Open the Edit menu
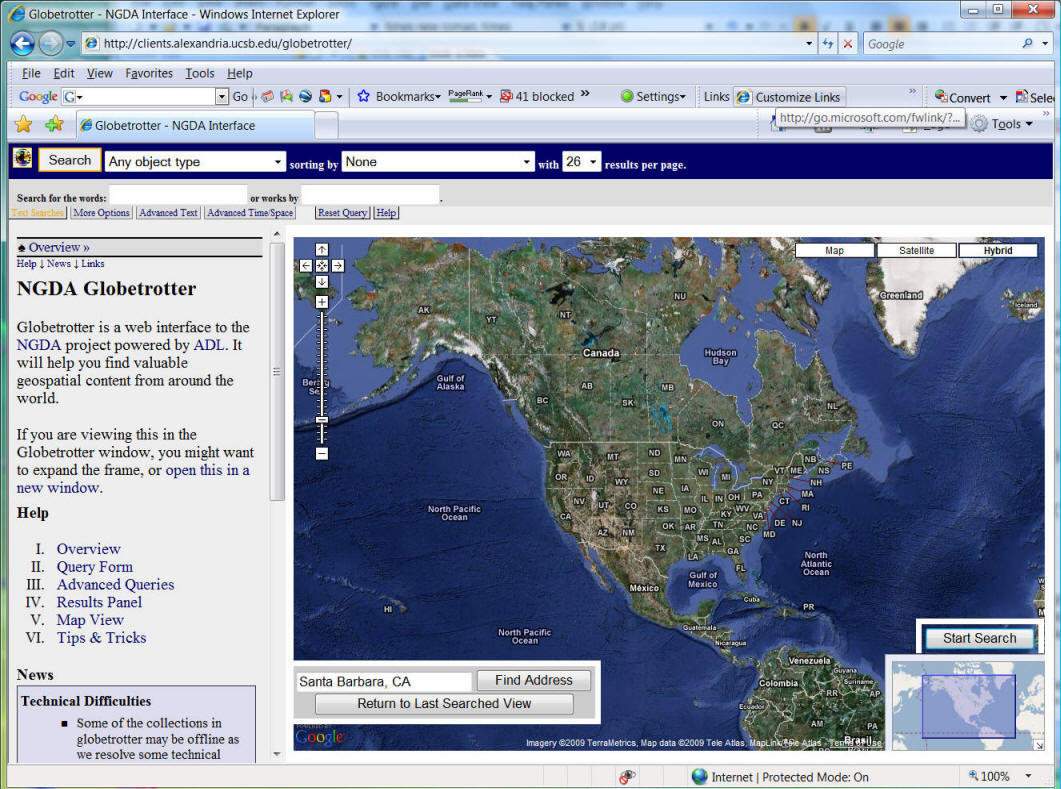Viewport: 1061px width, 789px height. point(64,73)
